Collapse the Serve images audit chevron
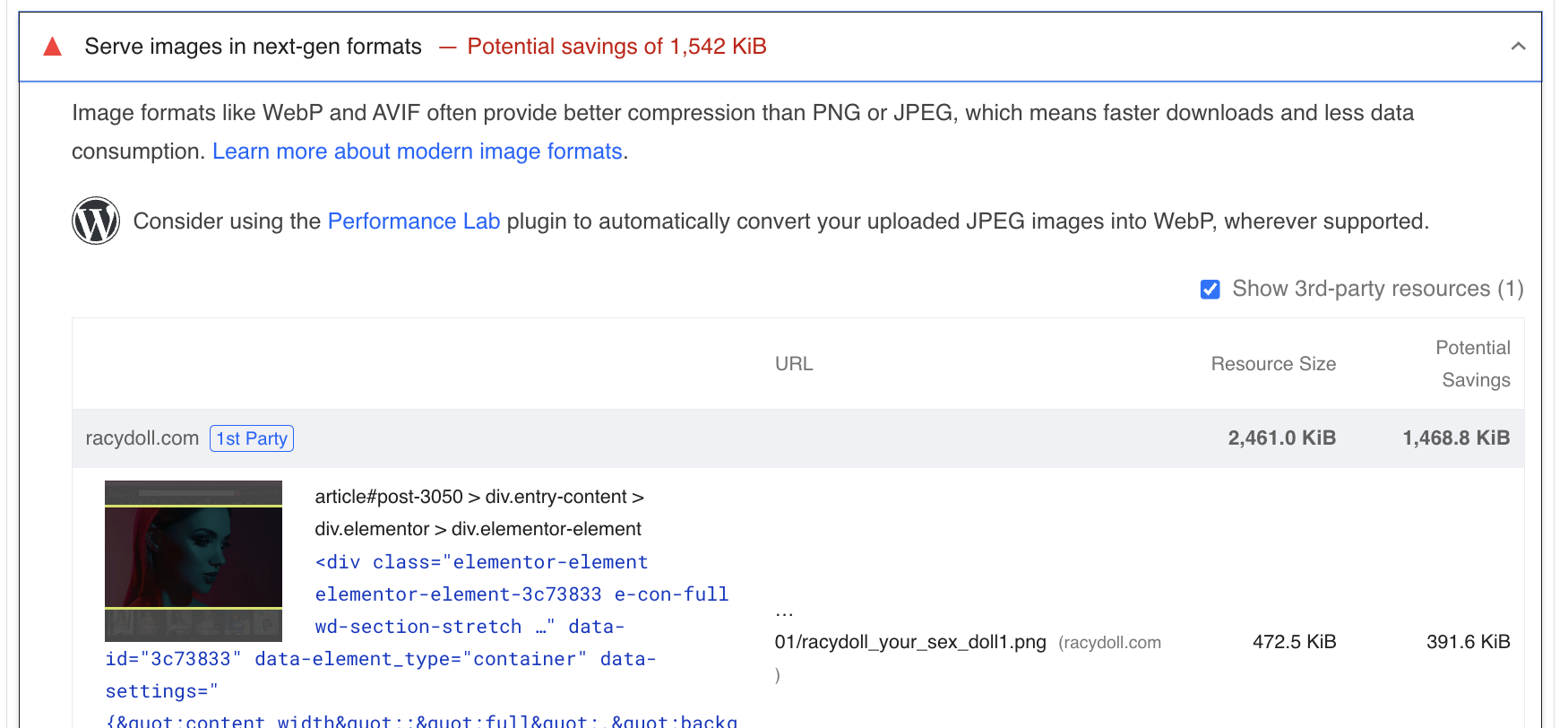Image resolution: width=1568 pixels, height=728 pixels. click(x=1518, y=47)
